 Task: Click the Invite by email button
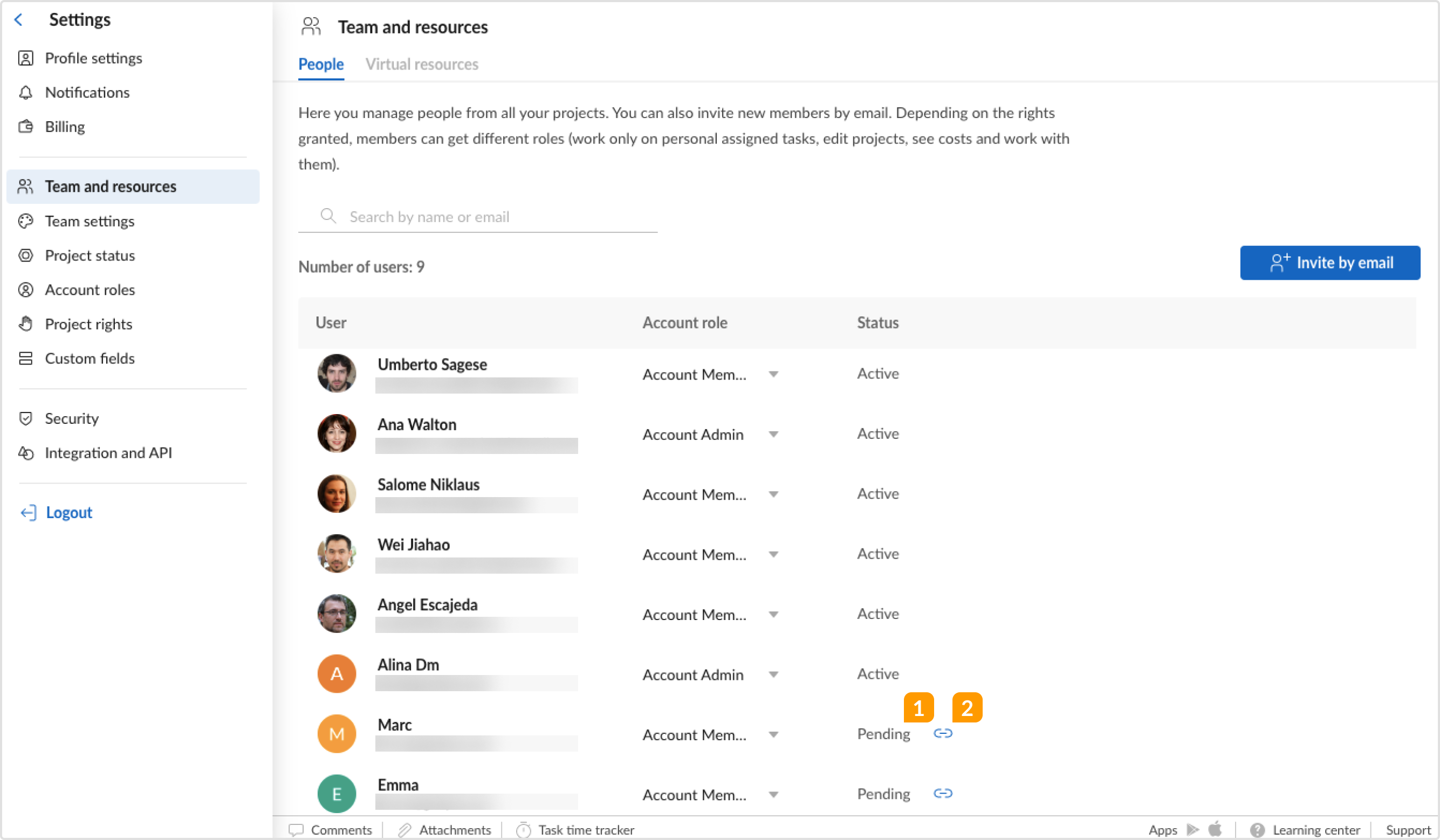tap(1331, 262)
